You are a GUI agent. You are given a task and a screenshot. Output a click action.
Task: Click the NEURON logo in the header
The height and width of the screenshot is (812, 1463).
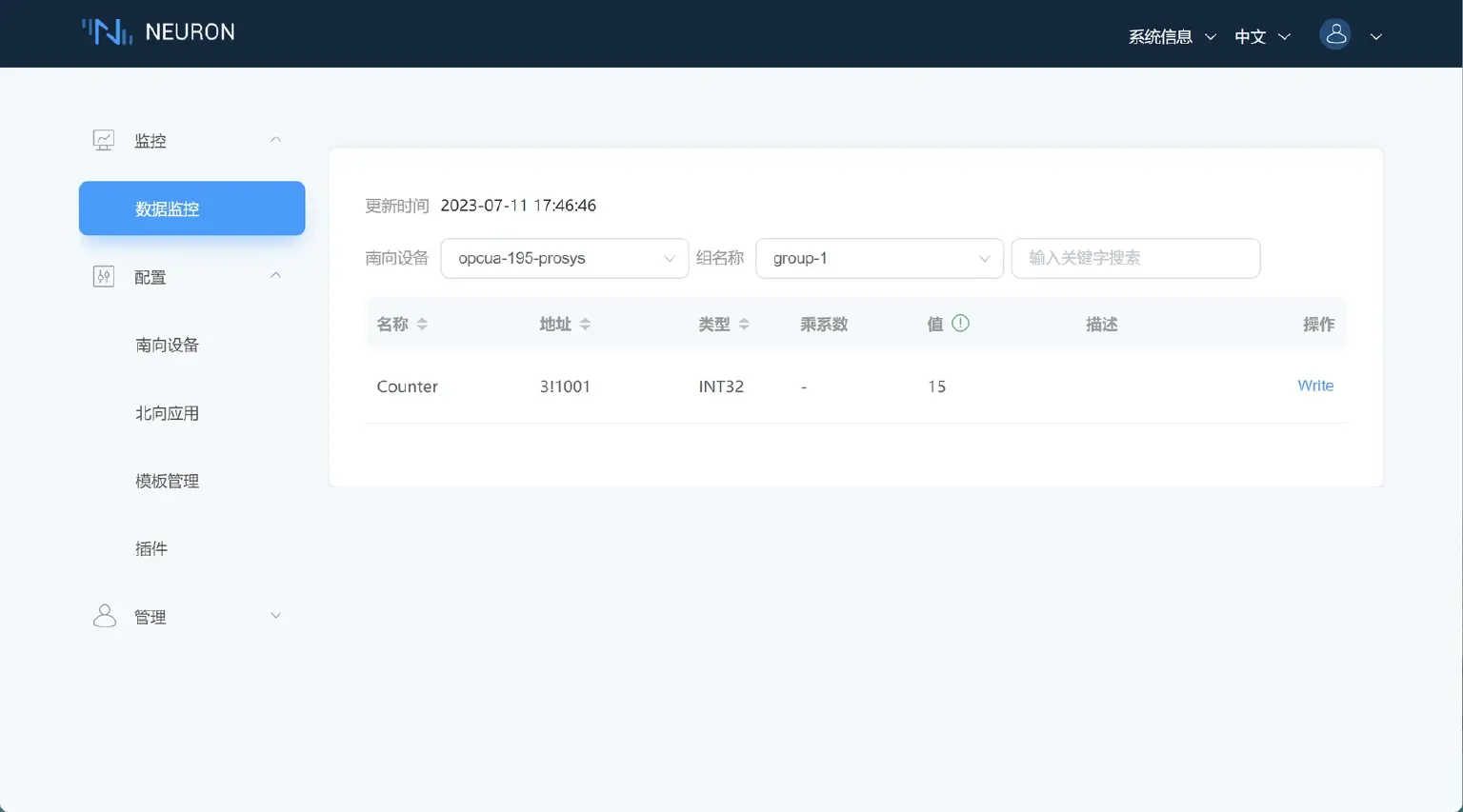click(158, 31)
